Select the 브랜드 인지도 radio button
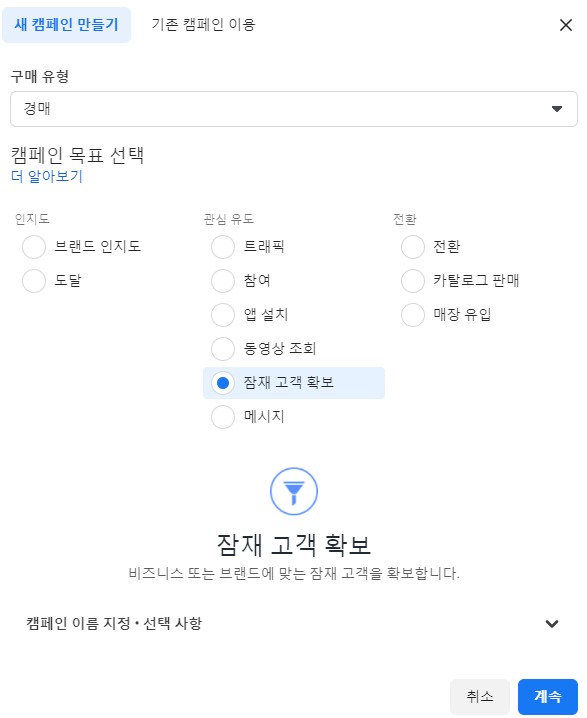587x718 pixels. click(34, 247)
